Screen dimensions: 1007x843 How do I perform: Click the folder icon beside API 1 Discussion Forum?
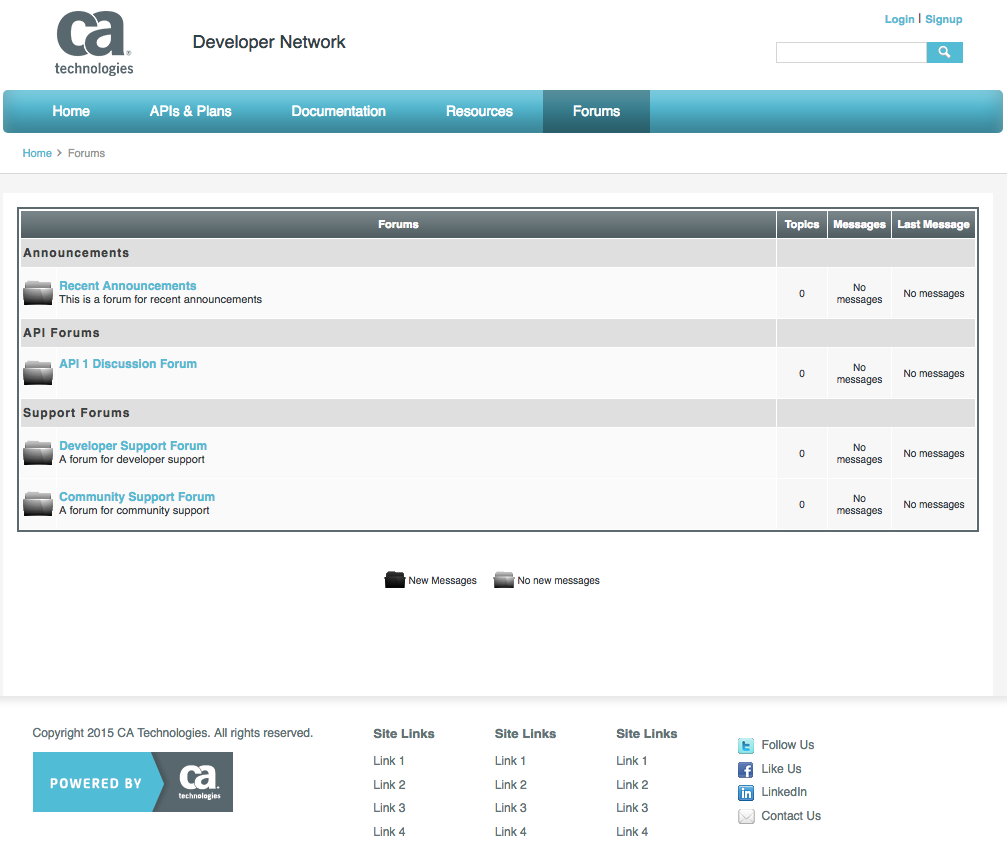click(x=37, y=372)
